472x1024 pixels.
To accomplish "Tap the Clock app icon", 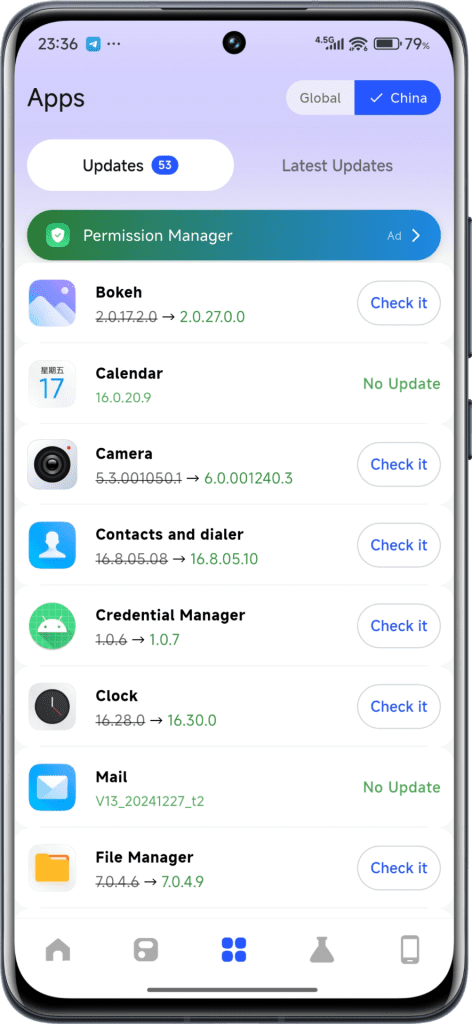I will 52,707.
